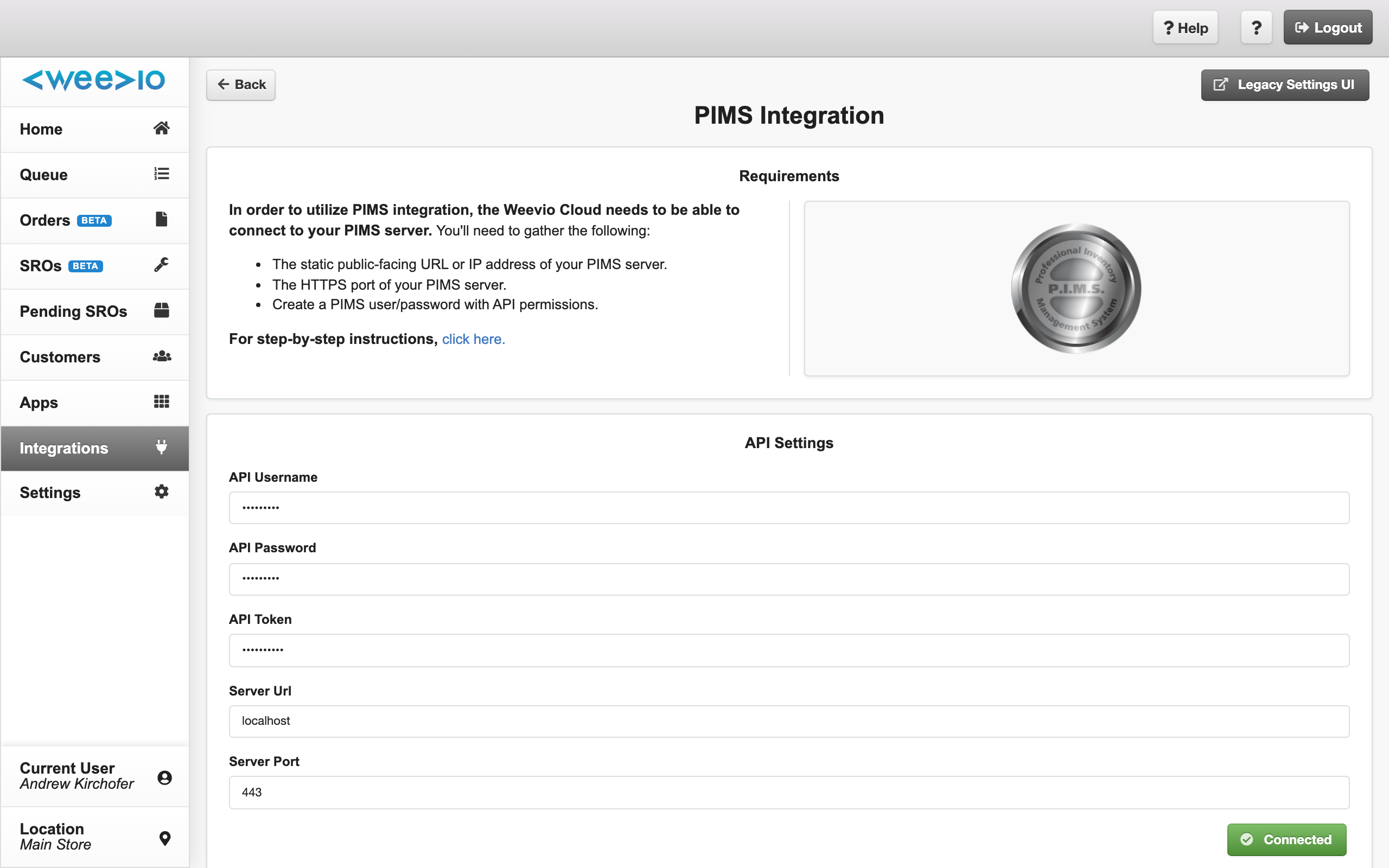Click the Logout button
Screen dimensions: 1389x868
click(1328, 28)
